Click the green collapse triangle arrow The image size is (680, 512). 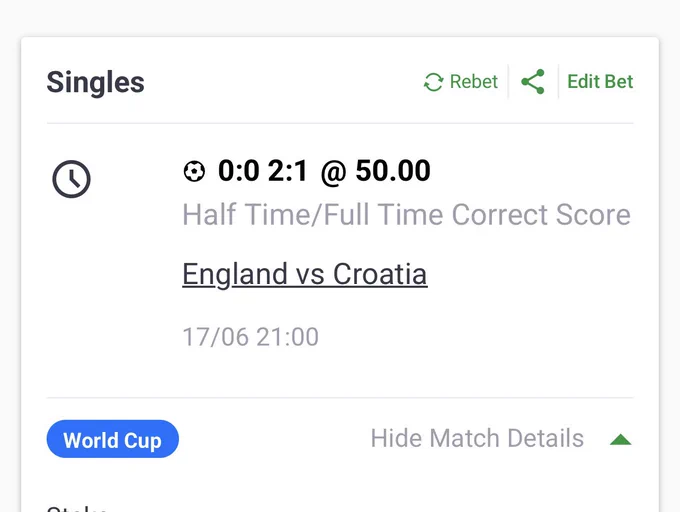click(x=621, y=440)
